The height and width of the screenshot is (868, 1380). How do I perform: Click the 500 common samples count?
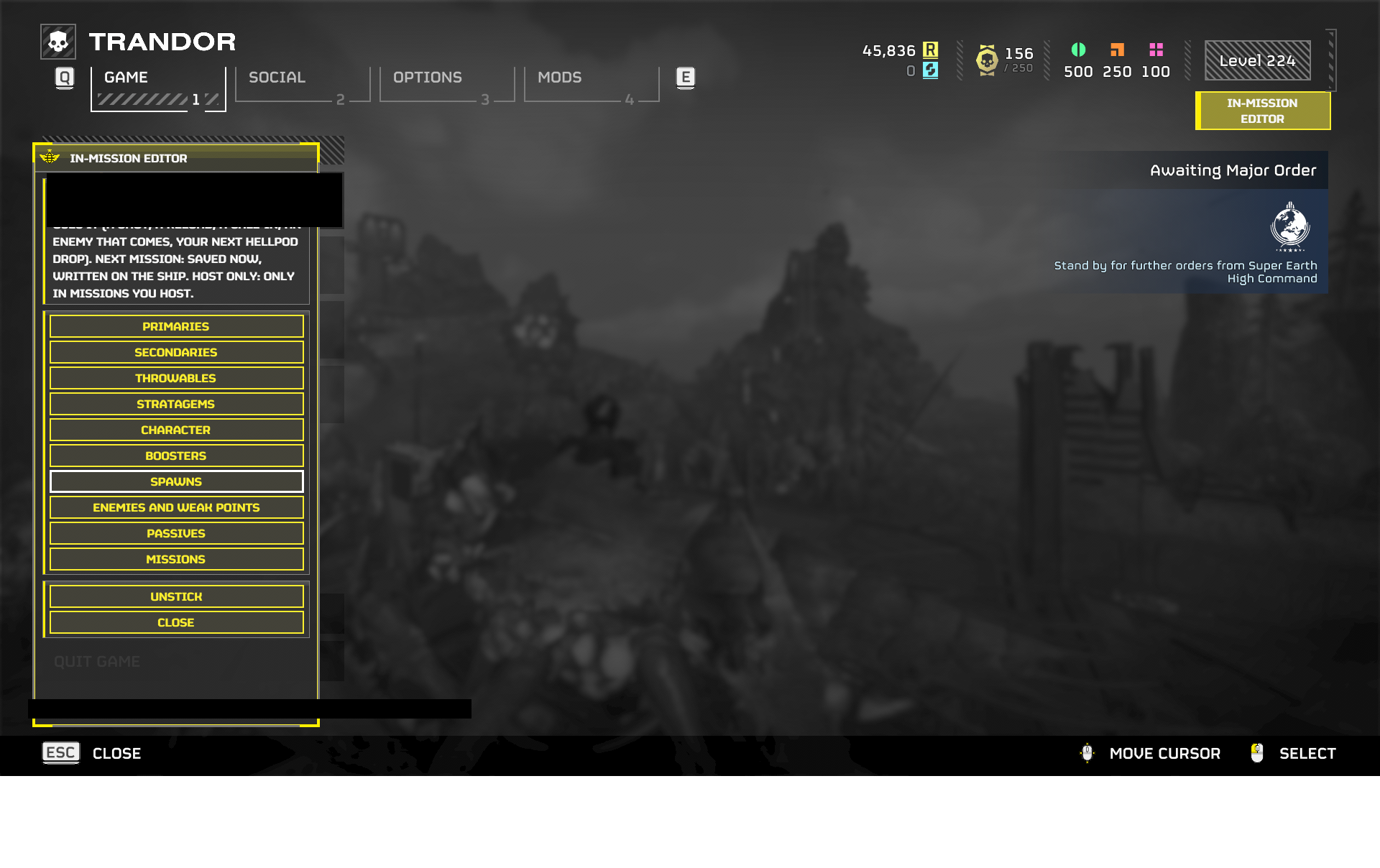tap(1078, 71)
